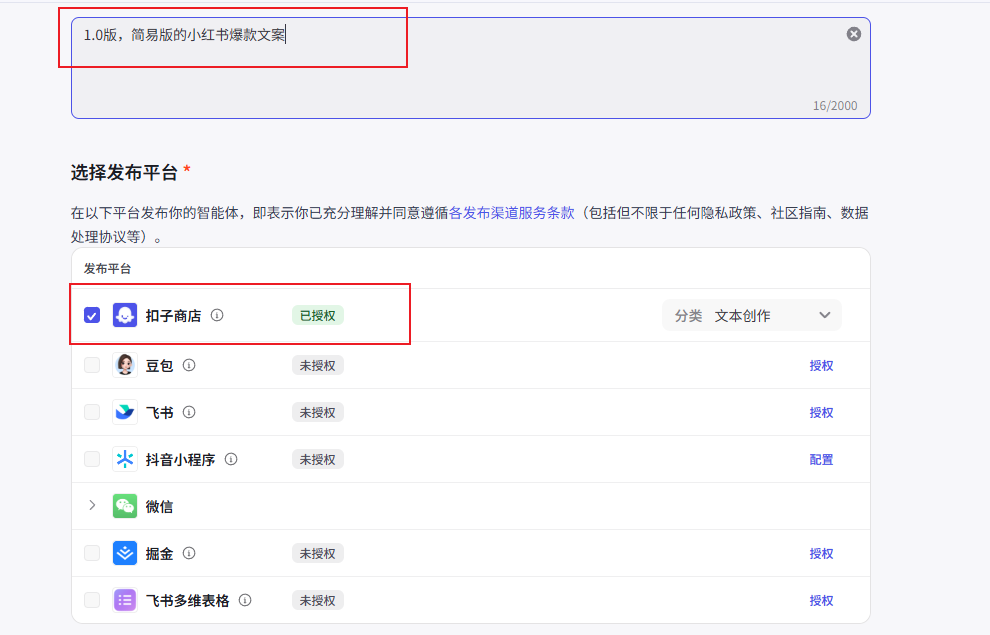The image size is (990, 635).
Task: Click the info icon next to 掘金
Action: tap(189, 553)
